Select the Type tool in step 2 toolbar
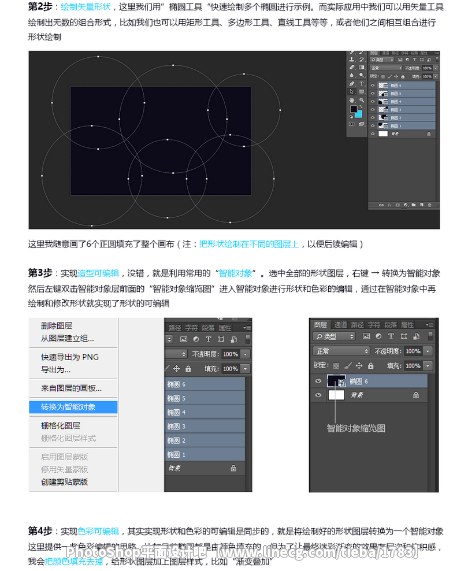The width and height of the screenshot is (474, 571). (x=362, y=84)
